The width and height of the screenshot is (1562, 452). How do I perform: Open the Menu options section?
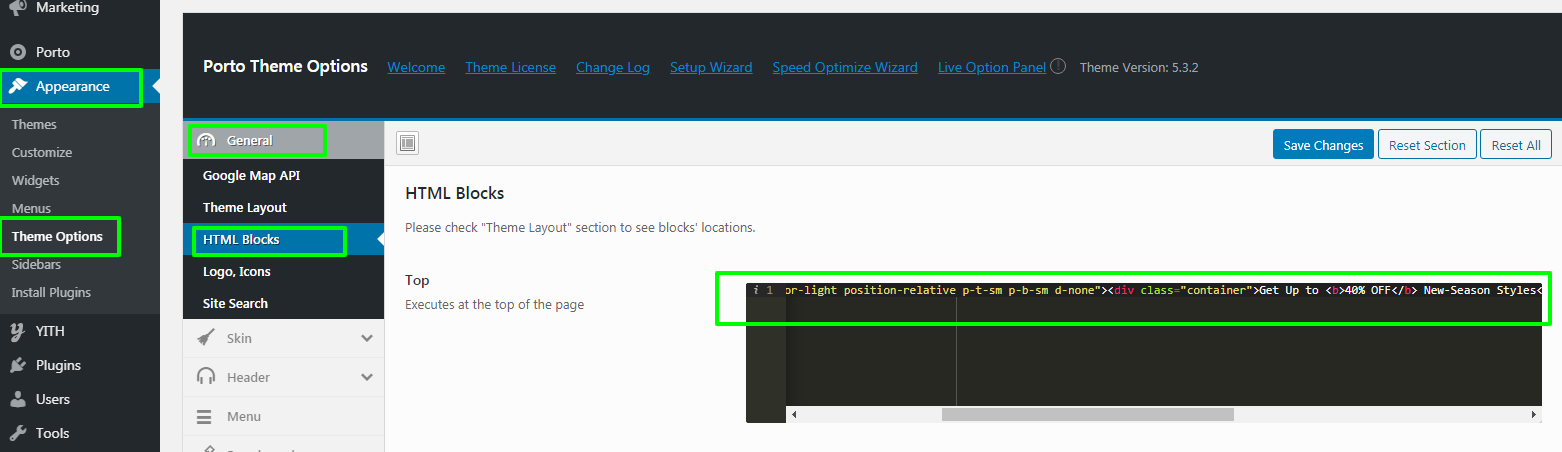click(x=283, y=416)
